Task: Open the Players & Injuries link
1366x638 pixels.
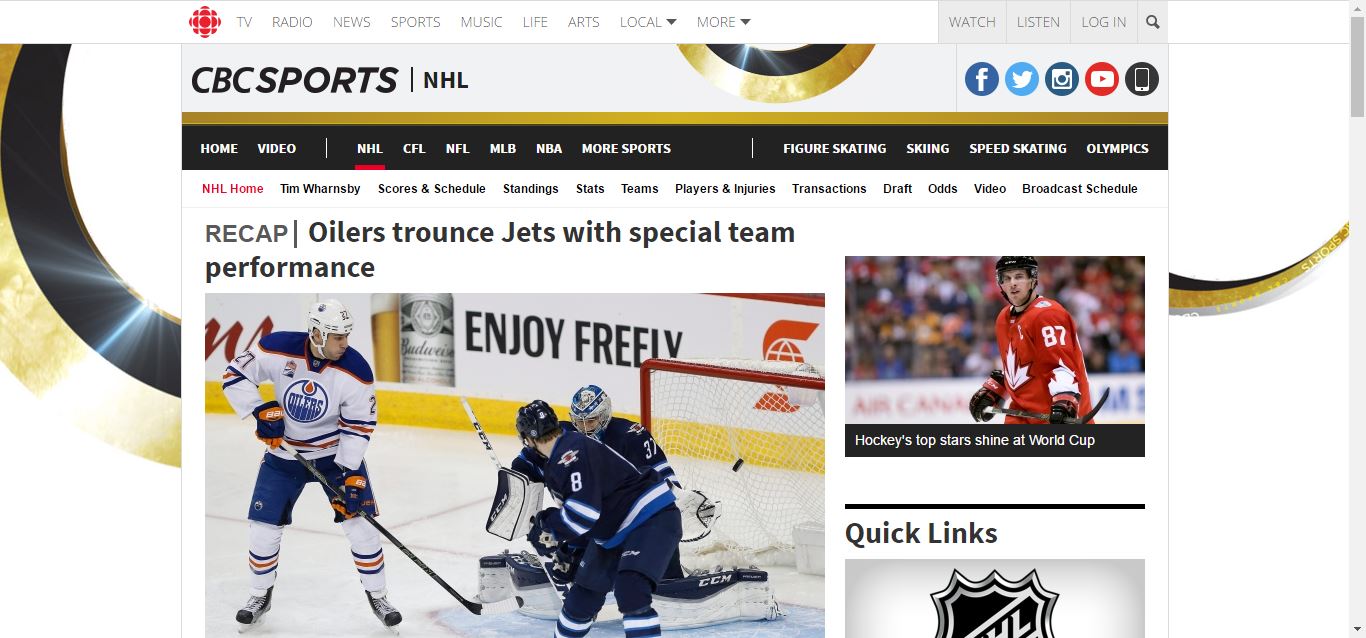Action: tap(725, 189)
